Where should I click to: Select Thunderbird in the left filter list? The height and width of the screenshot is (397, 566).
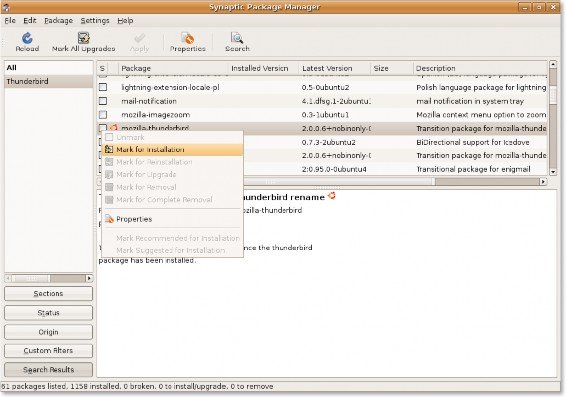[x=48, y=81]
